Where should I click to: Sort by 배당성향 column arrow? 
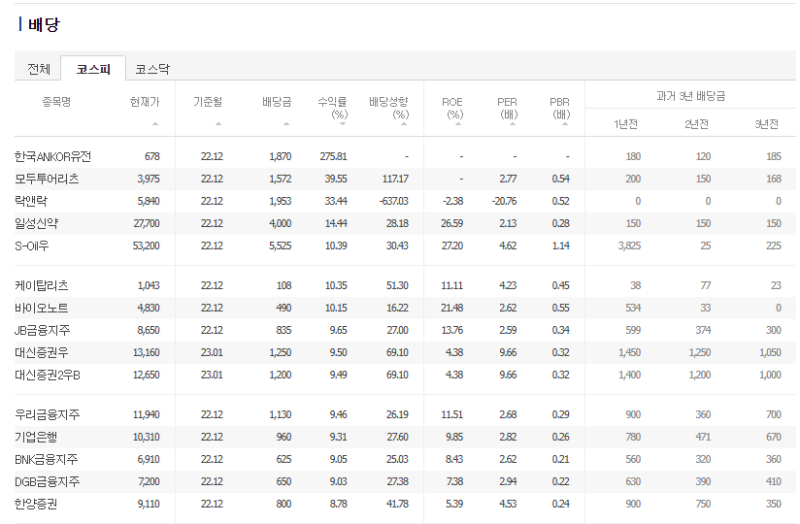click(404, 124)
